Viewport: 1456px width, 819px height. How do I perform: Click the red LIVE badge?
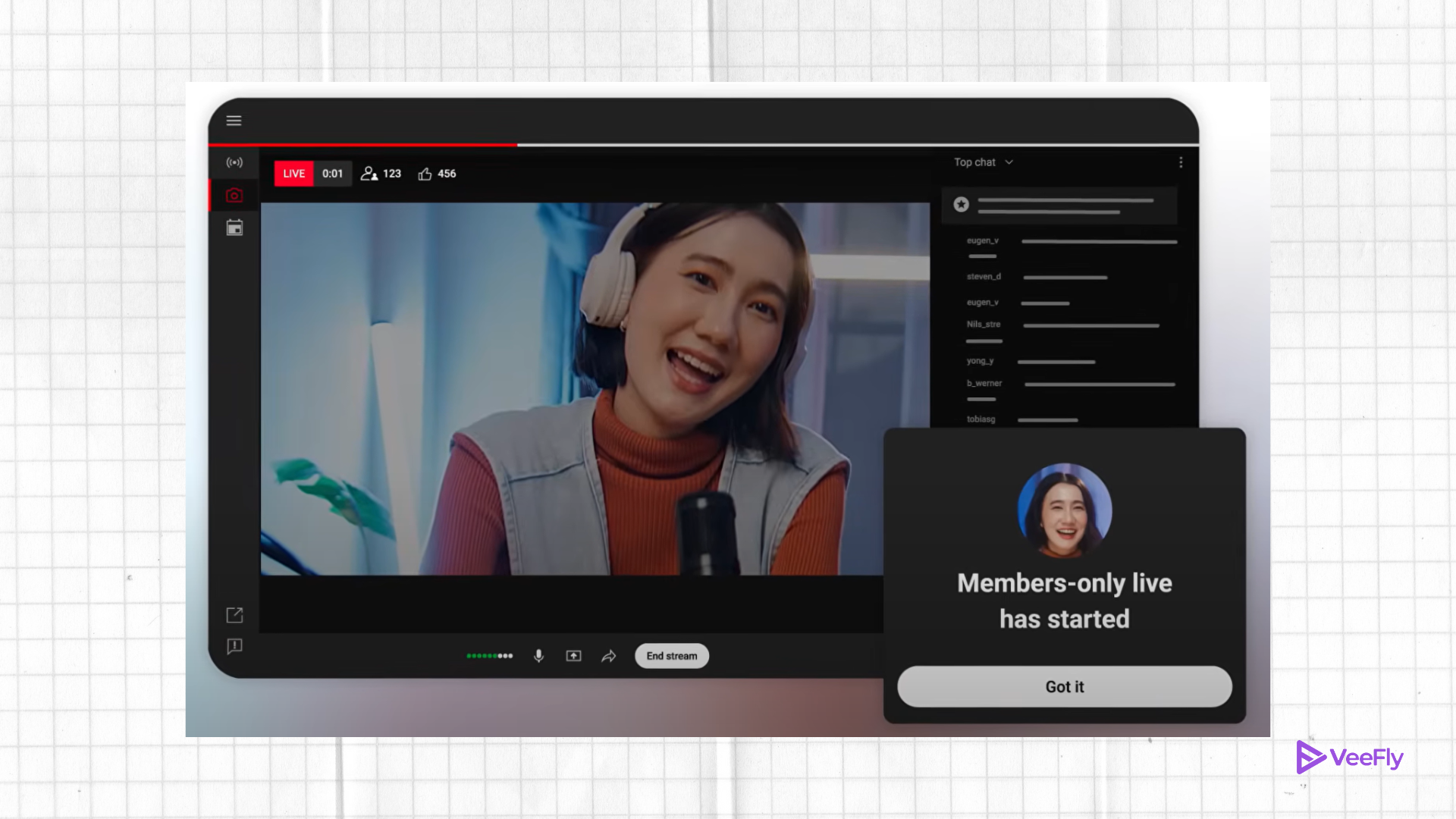pos(293,174)
